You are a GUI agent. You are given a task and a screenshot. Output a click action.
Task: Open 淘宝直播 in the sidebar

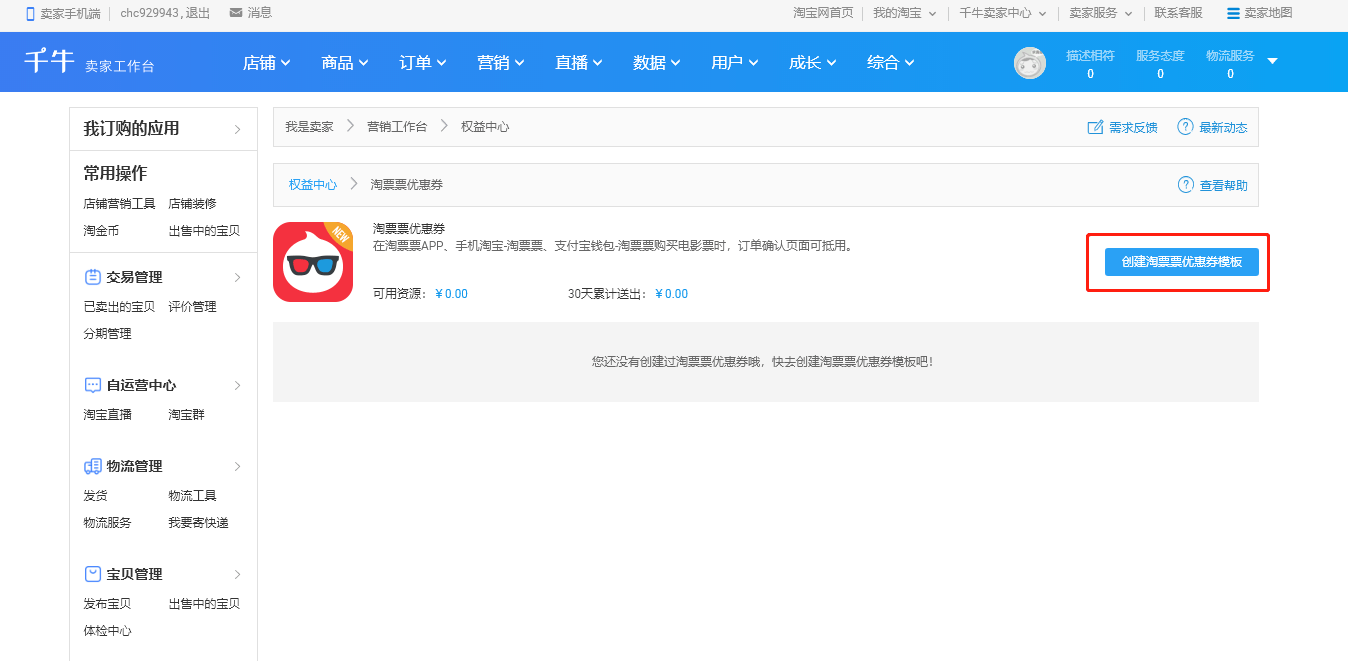click(107, 415)
